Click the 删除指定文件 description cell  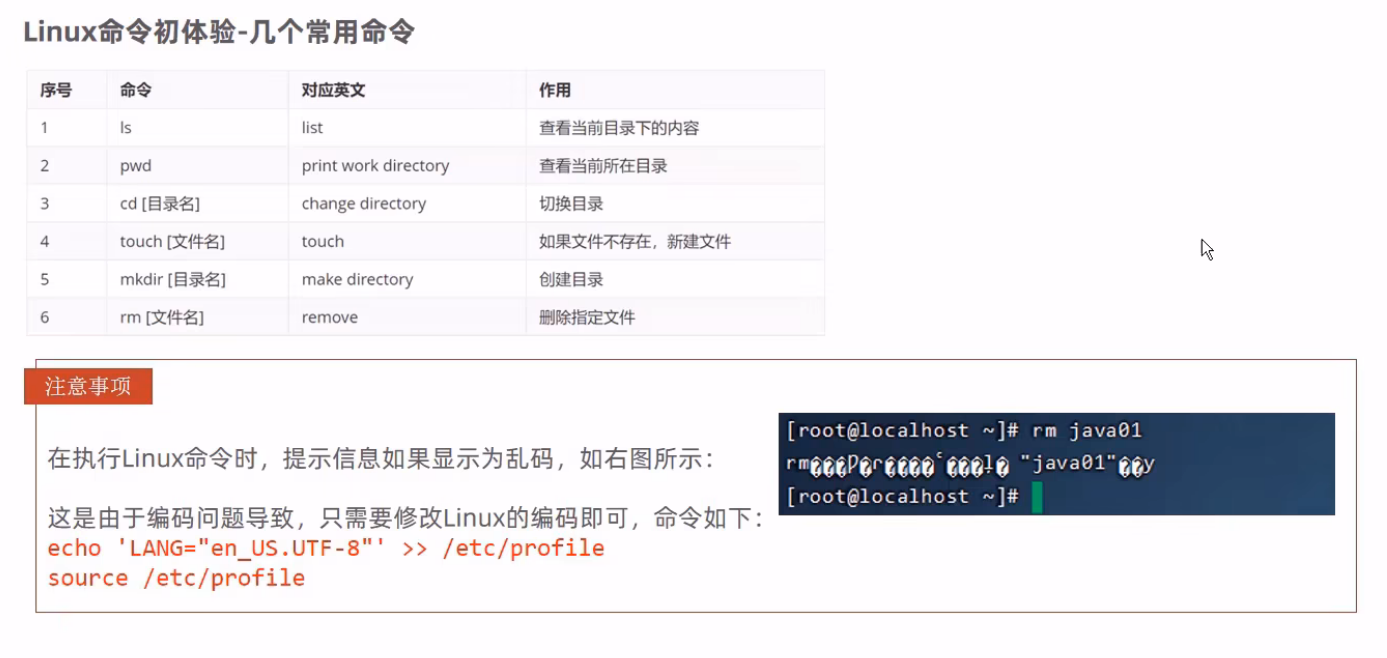coord(587,318)
